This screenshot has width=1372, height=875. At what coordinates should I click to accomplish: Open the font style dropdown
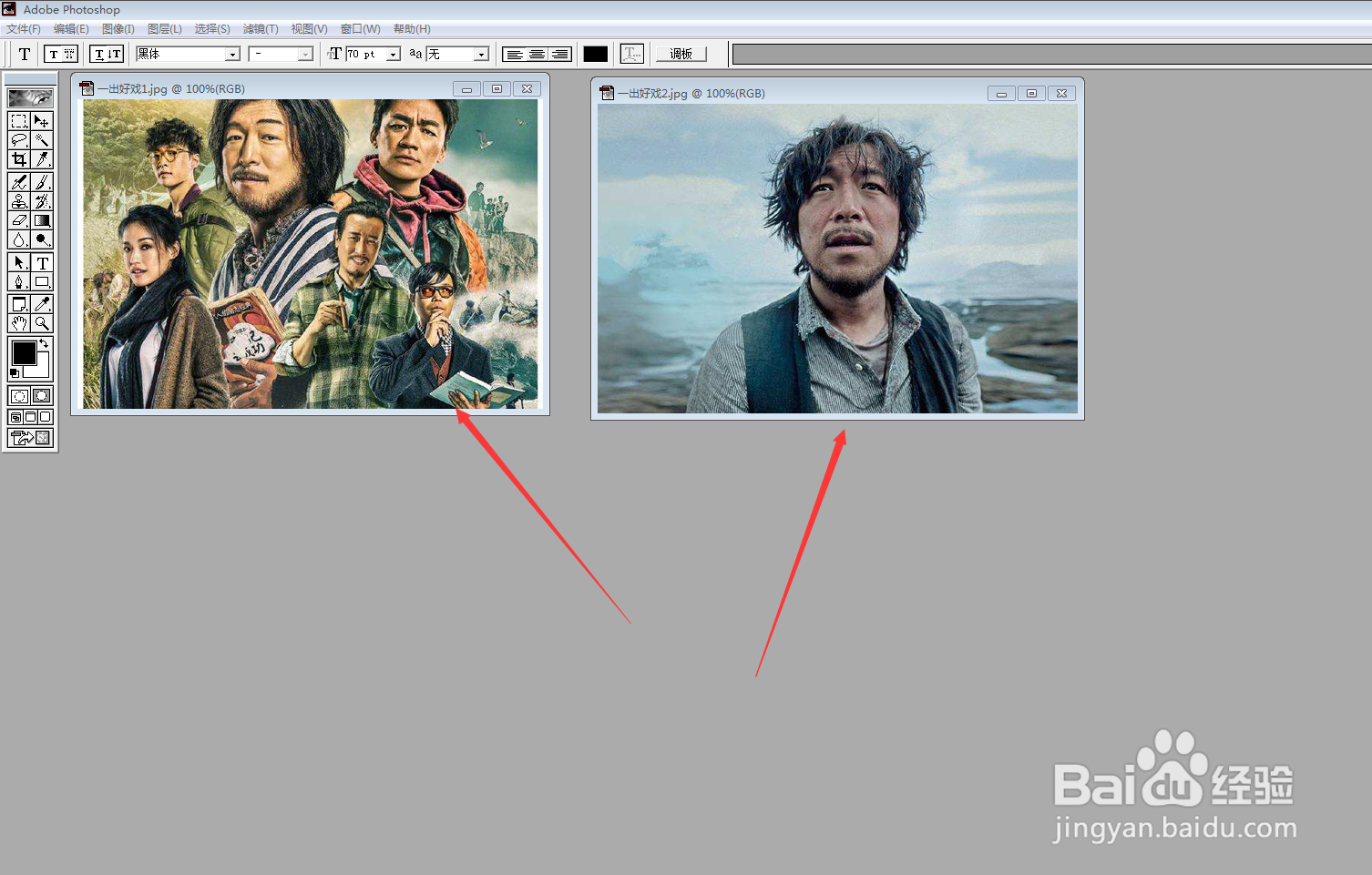tap(305, 55)
